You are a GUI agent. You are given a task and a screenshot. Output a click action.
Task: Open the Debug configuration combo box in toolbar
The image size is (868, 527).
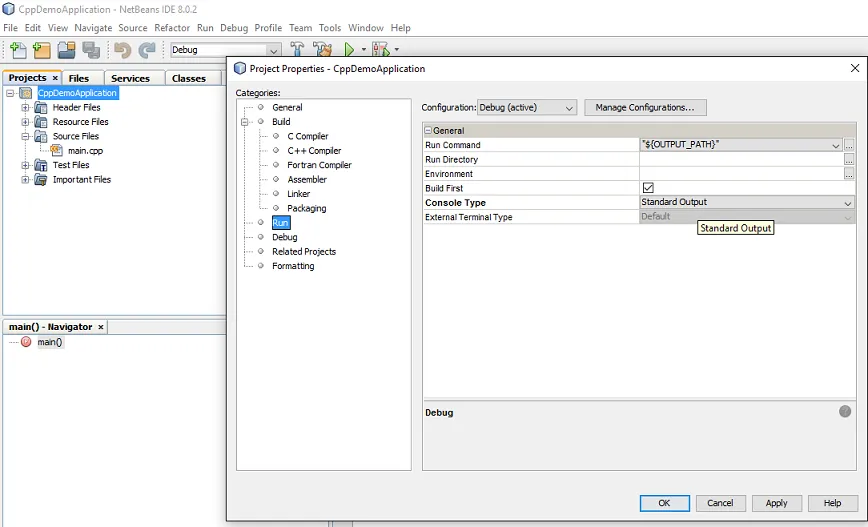coord(225,50)
